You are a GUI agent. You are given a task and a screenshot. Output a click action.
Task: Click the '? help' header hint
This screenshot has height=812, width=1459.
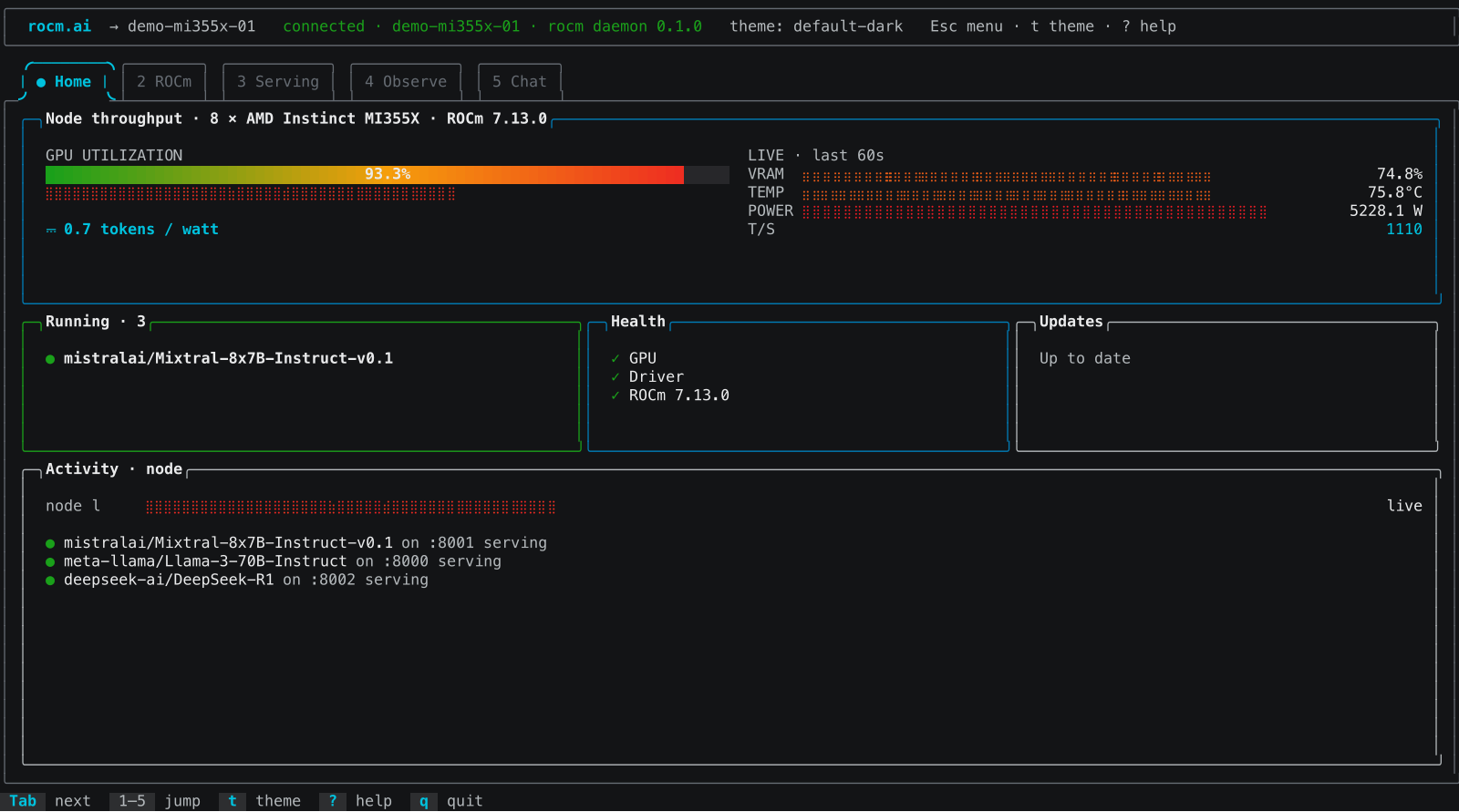point(1149,26)
